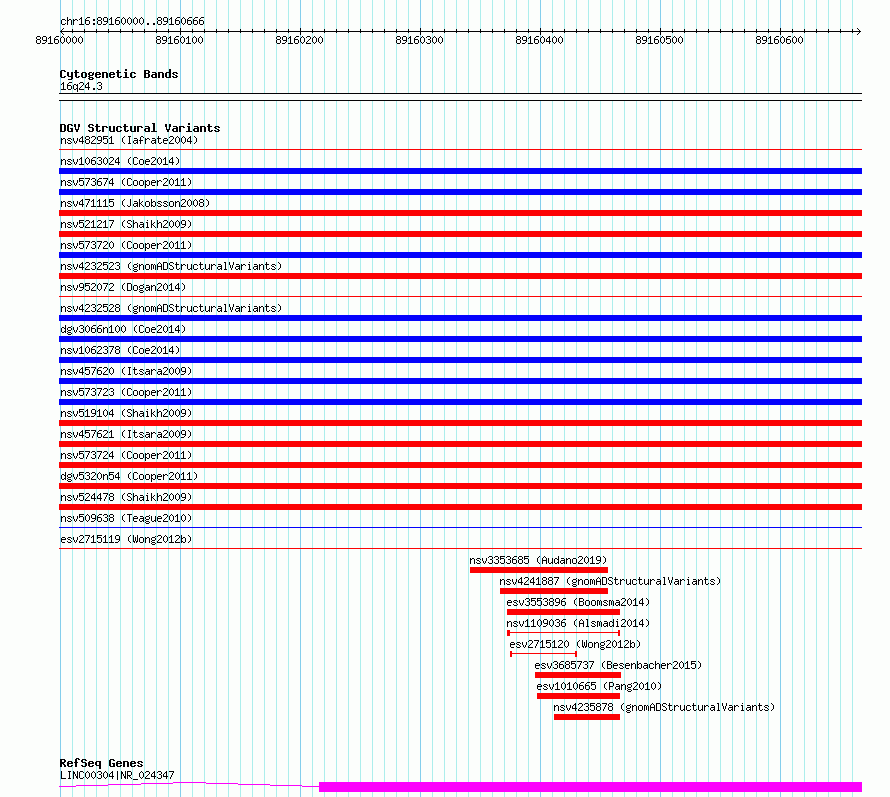Open dgv3066n100 (Coe2014) label
Viewport: 890px width, 797px height.
pyautogui.click(x=123, y=329)
